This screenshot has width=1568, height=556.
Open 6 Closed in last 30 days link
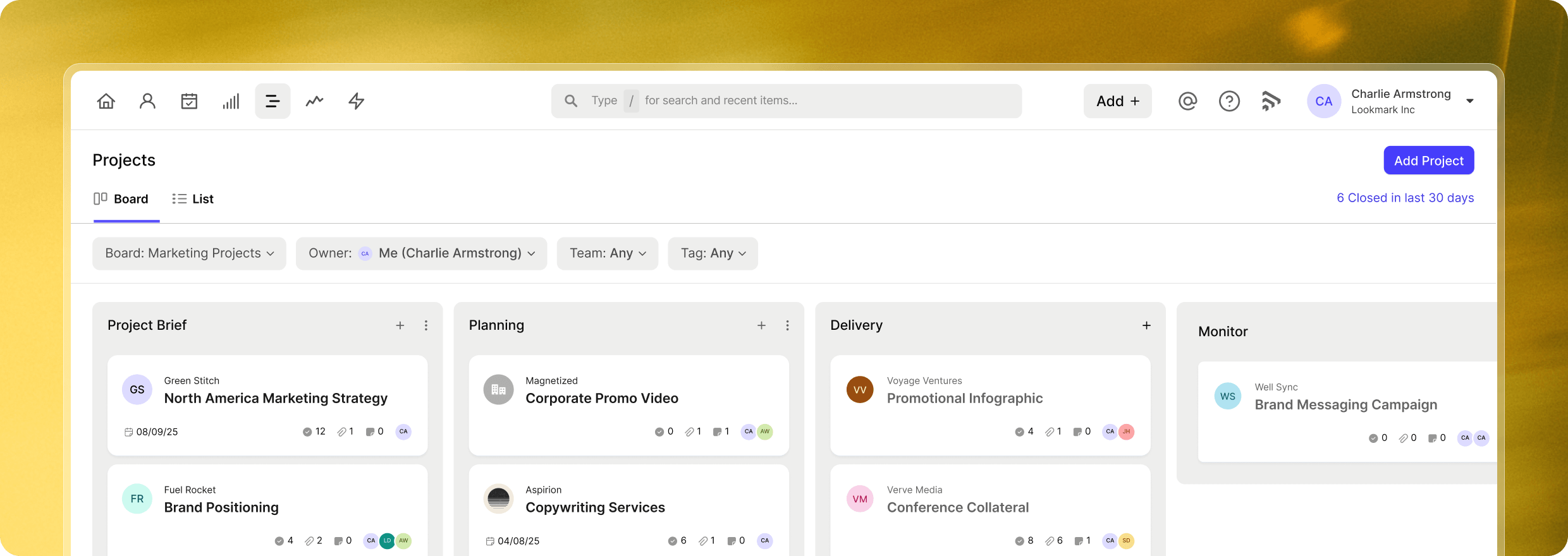tap(1405, 198)
